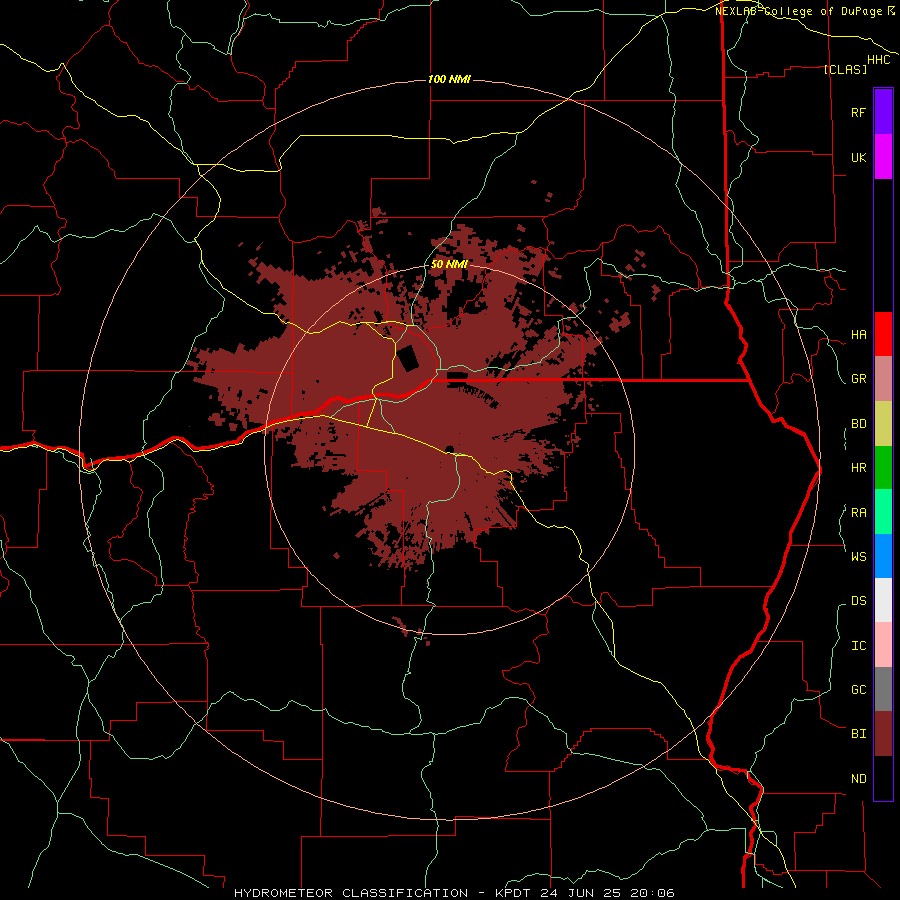
Task: Click the mint RA legend swatch
Action: pos(883,511)
